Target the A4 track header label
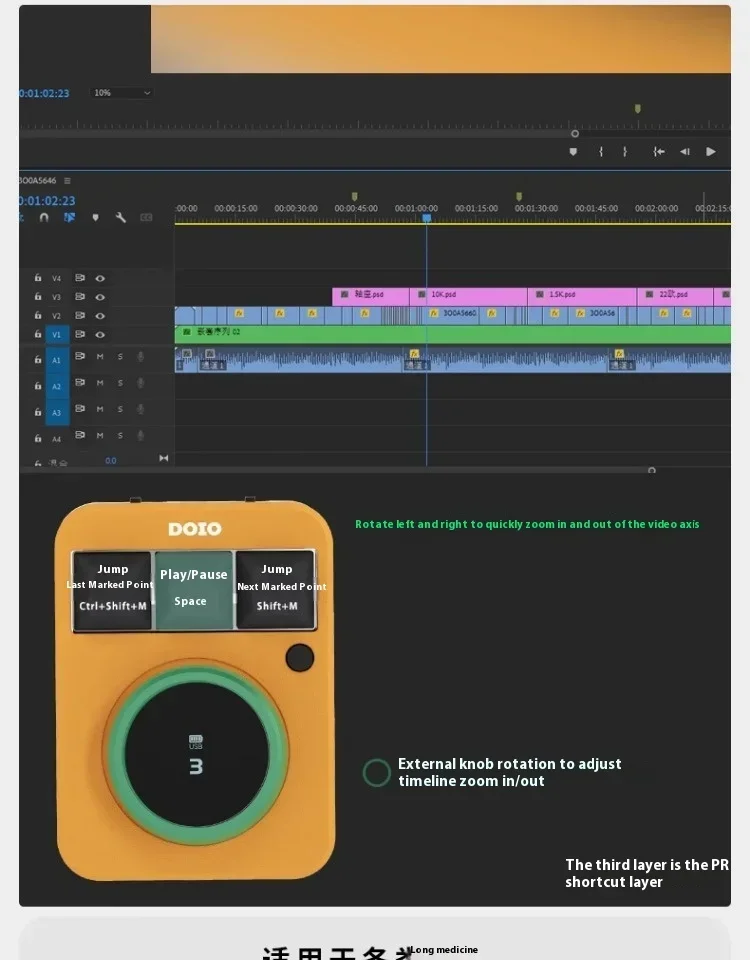The height and width of the screenshot is (960, 750). (56, 439)
